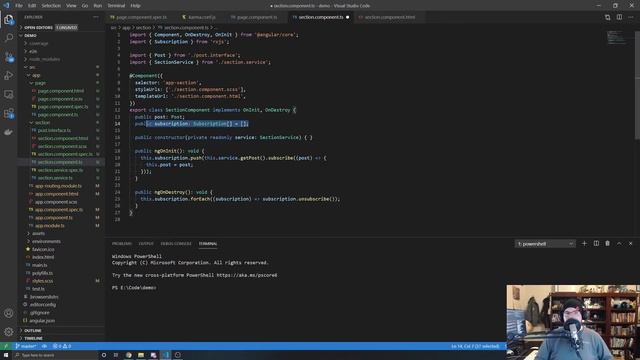Create a new terminal with plus icon
This screenshot has width=640, height=360.
tap(584, 243)
